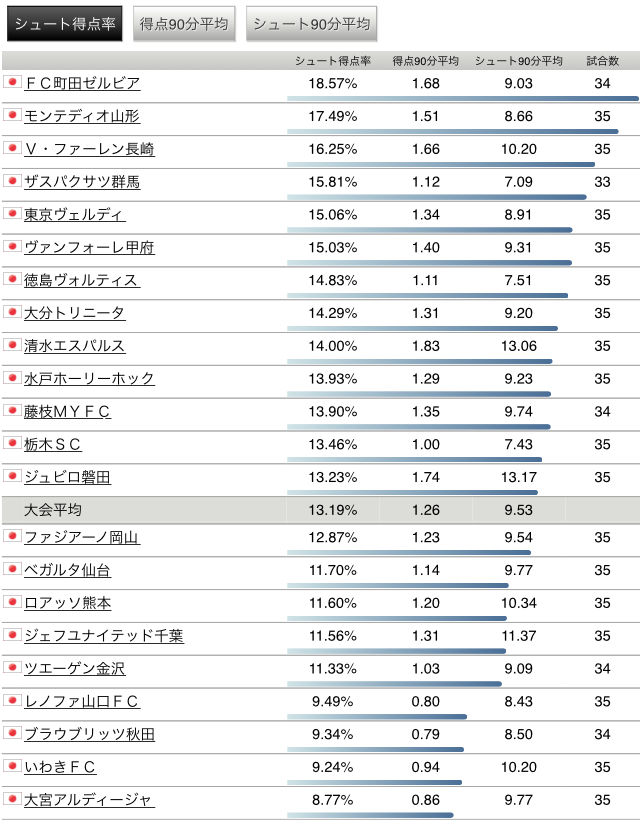Click the flag icon beside 東京ヴェルディ
Screen dimensions: 640x829
tap(12, 213)
